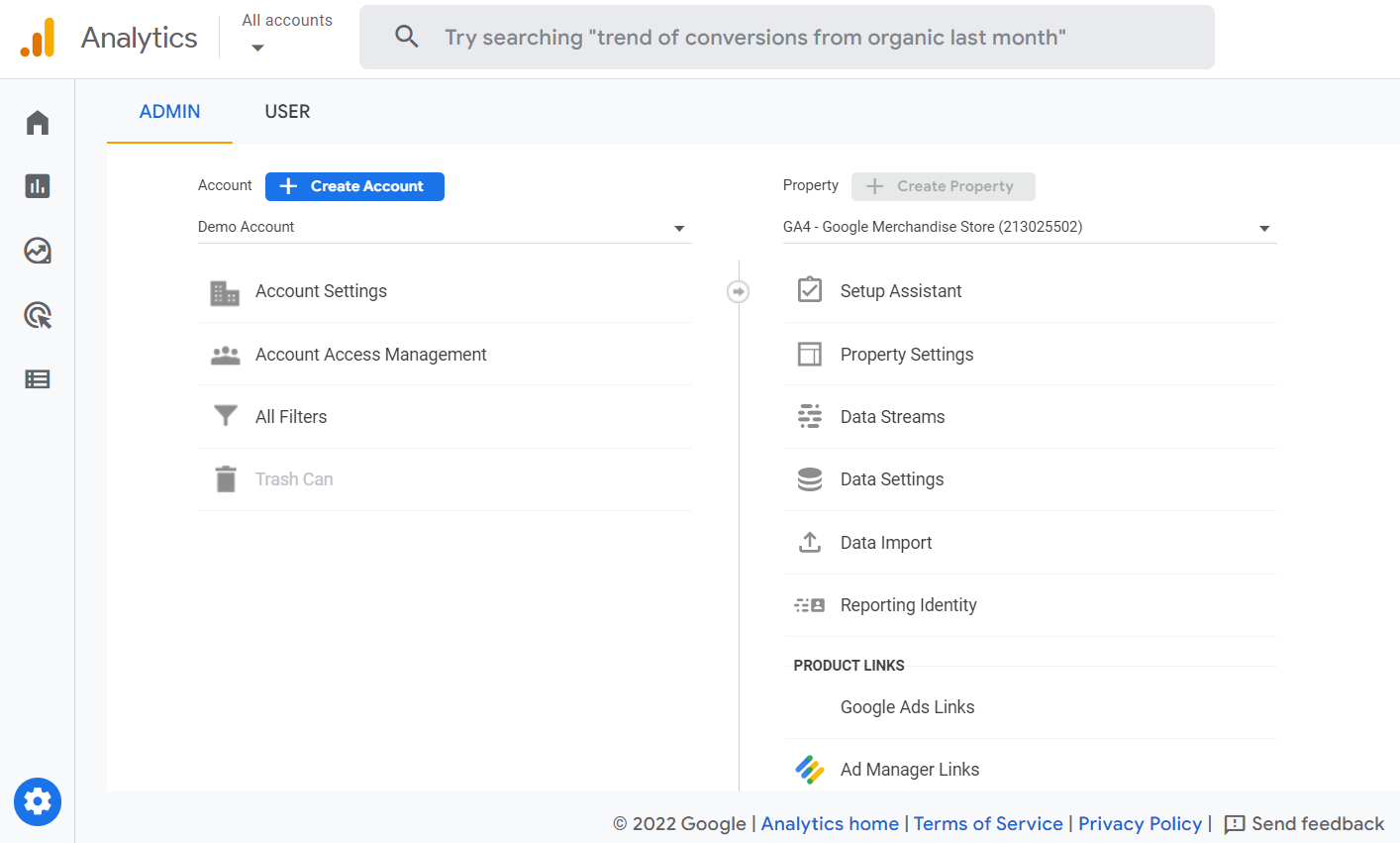This screenshot has width=1400, height=843.
Task: Click the Analytics title text
Action: point(139,38)
